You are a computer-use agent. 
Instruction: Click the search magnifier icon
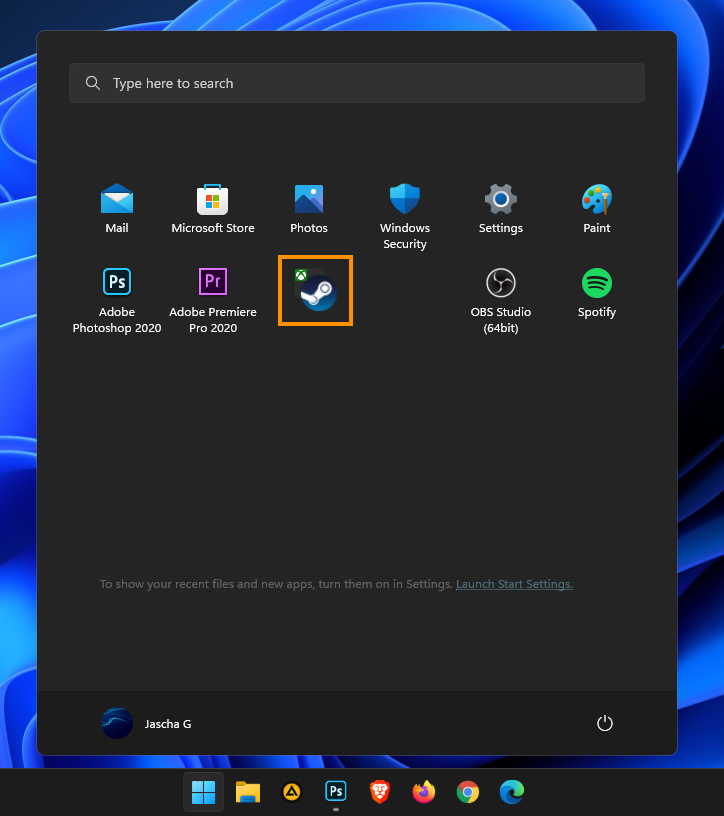tap(93, 83)
